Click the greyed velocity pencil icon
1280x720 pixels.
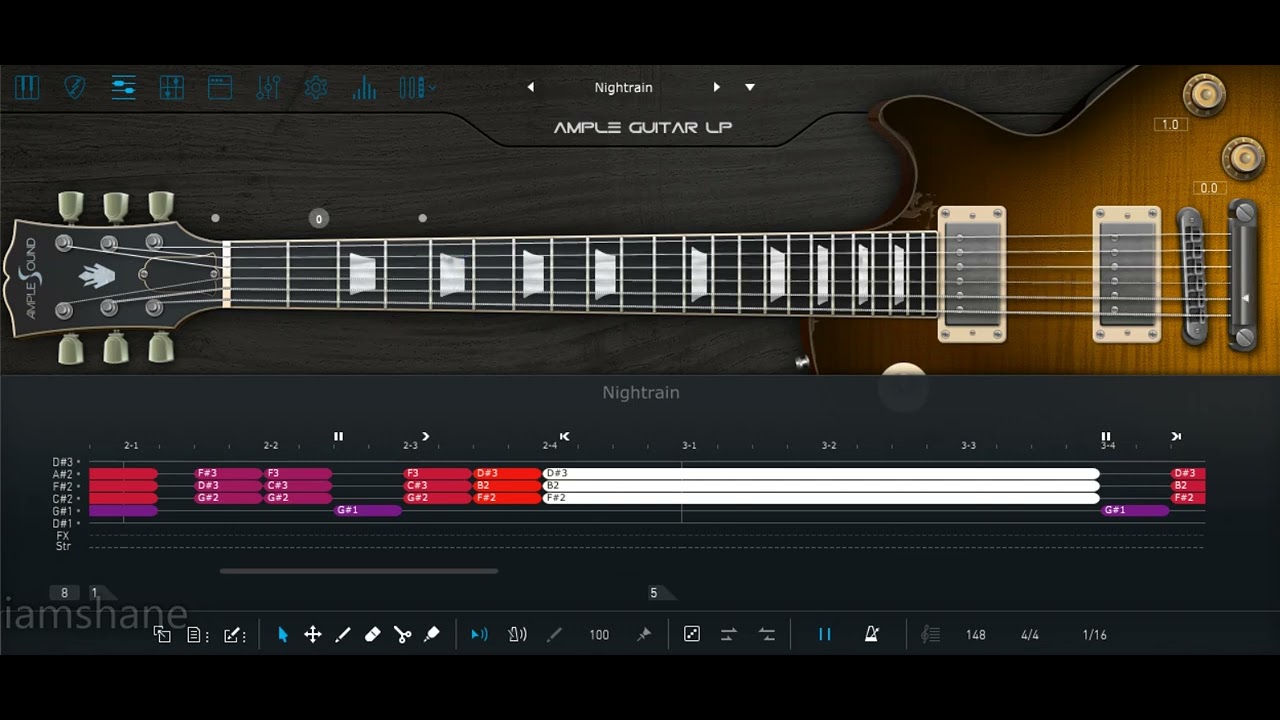point(554,634)
